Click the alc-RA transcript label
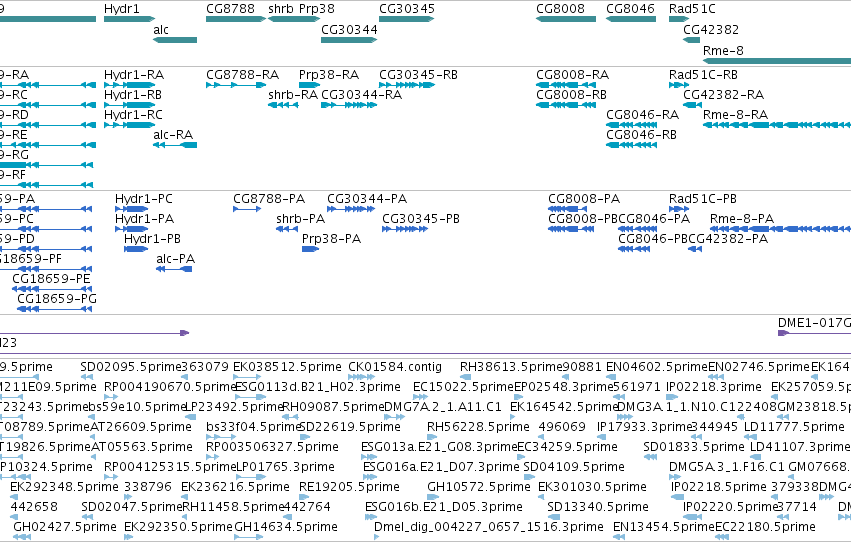The height and width of the screenshot is (542, 851). coord(173,135)
